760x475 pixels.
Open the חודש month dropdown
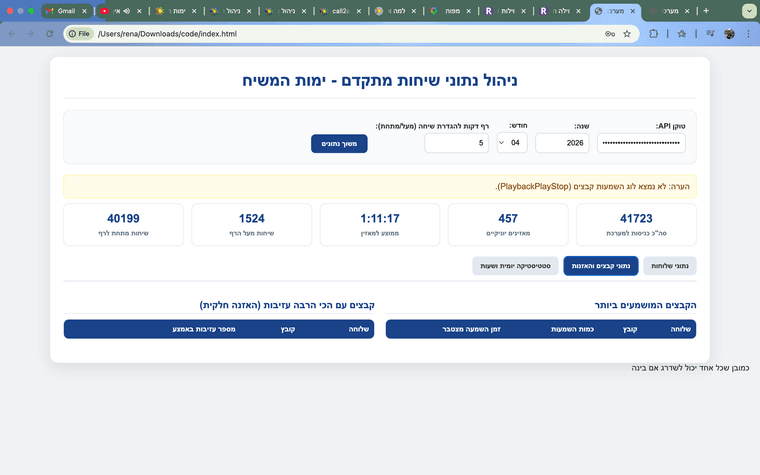point(512,142)
